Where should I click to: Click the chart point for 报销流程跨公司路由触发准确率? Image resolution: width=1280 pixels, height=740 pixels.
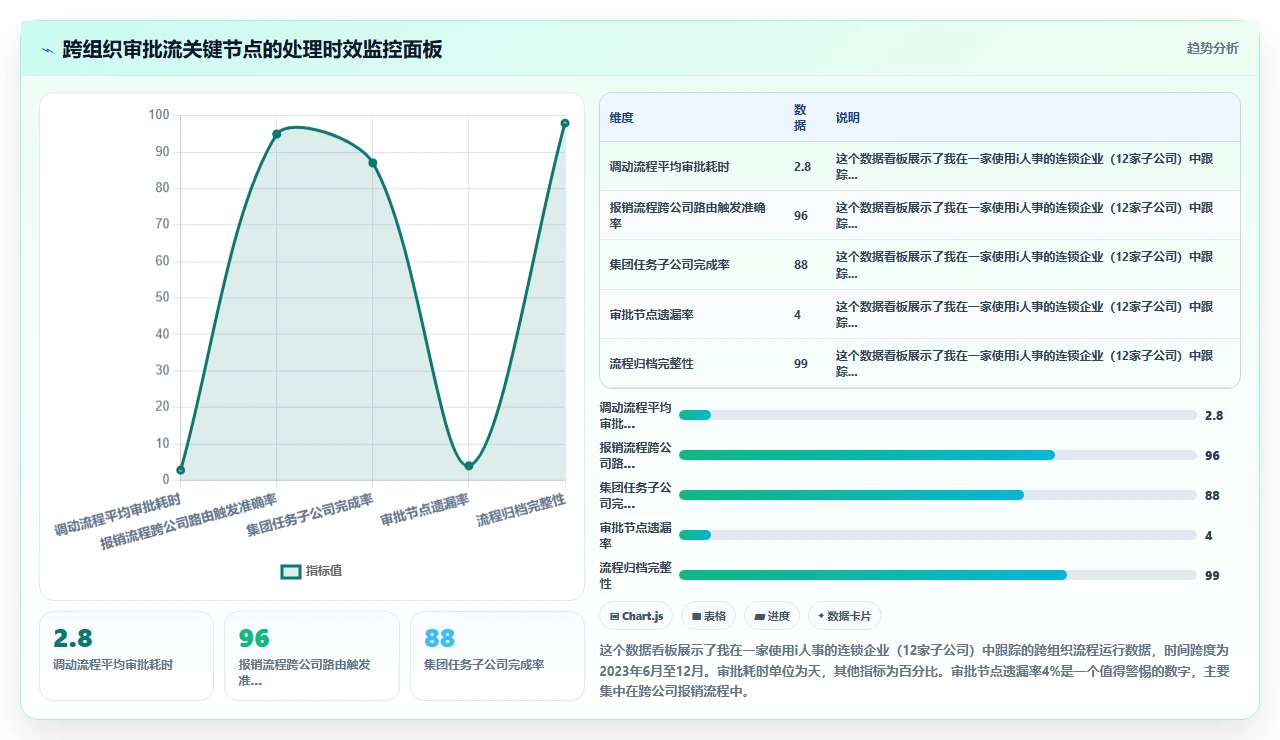click(277, 134)
